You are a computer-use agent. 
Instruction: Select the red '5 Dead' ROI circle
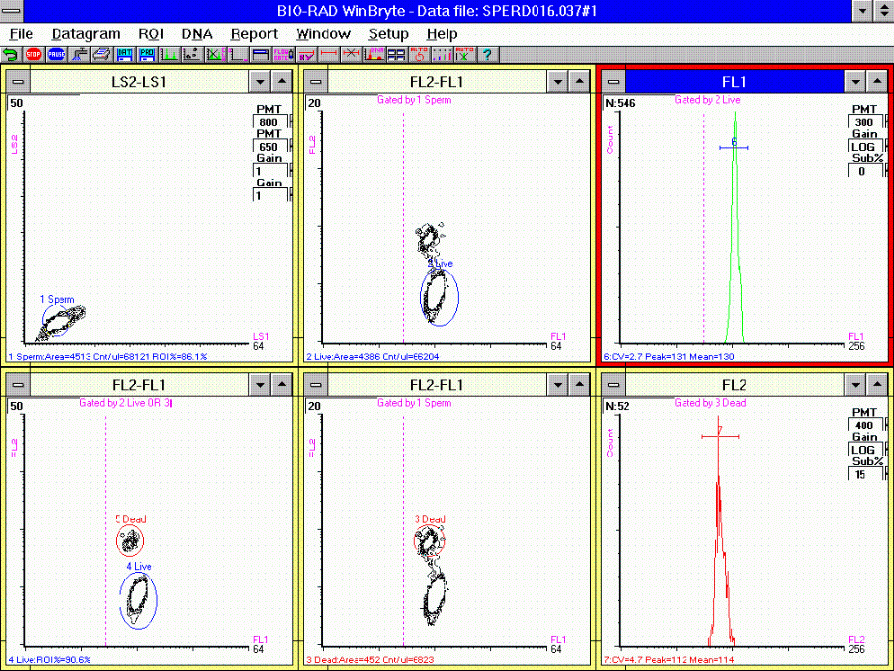click(129, 541)
